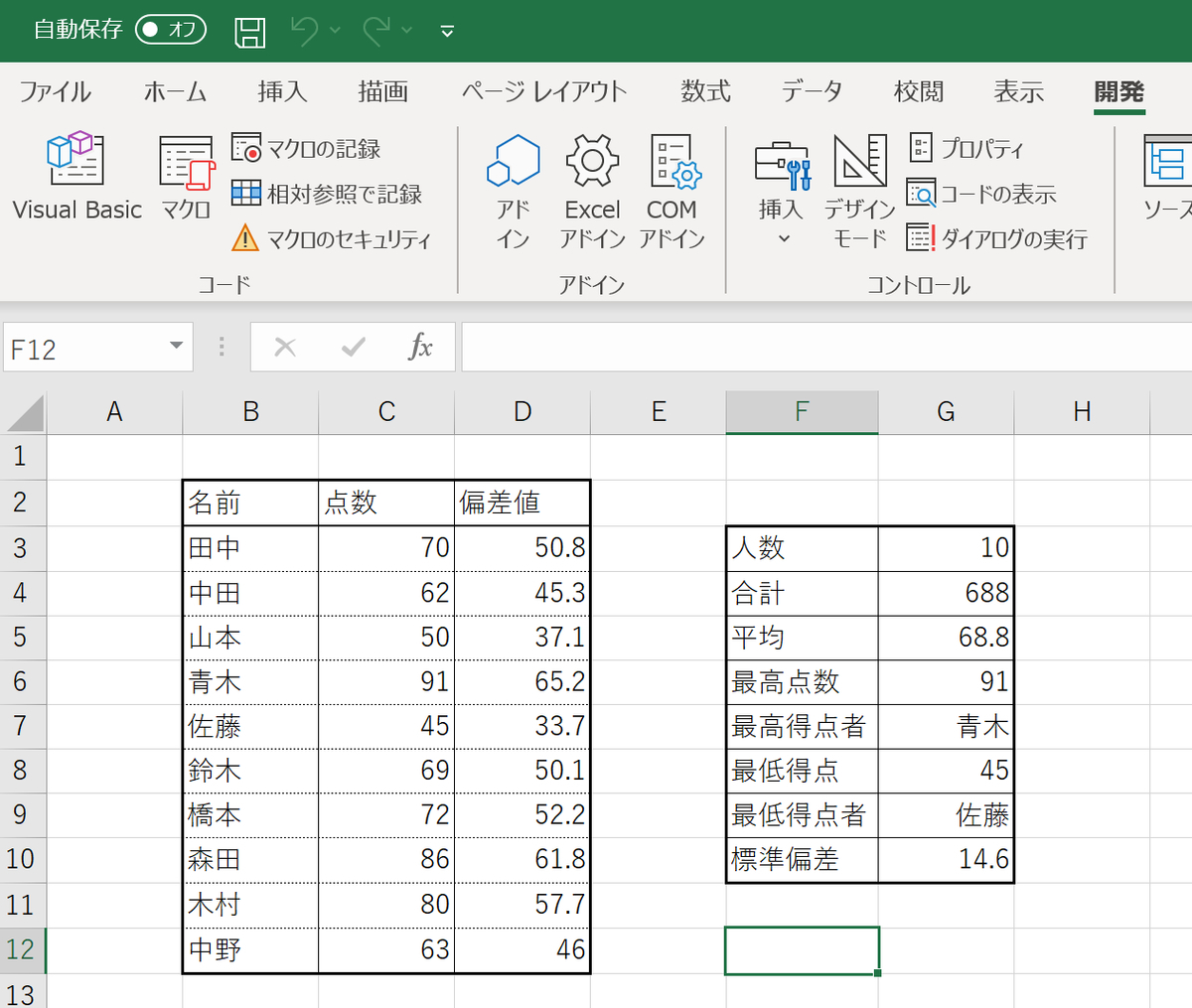Open the ファイル (File) menu
Viewport: 1192px width, 1008px height.
click(x=55, y=91)
